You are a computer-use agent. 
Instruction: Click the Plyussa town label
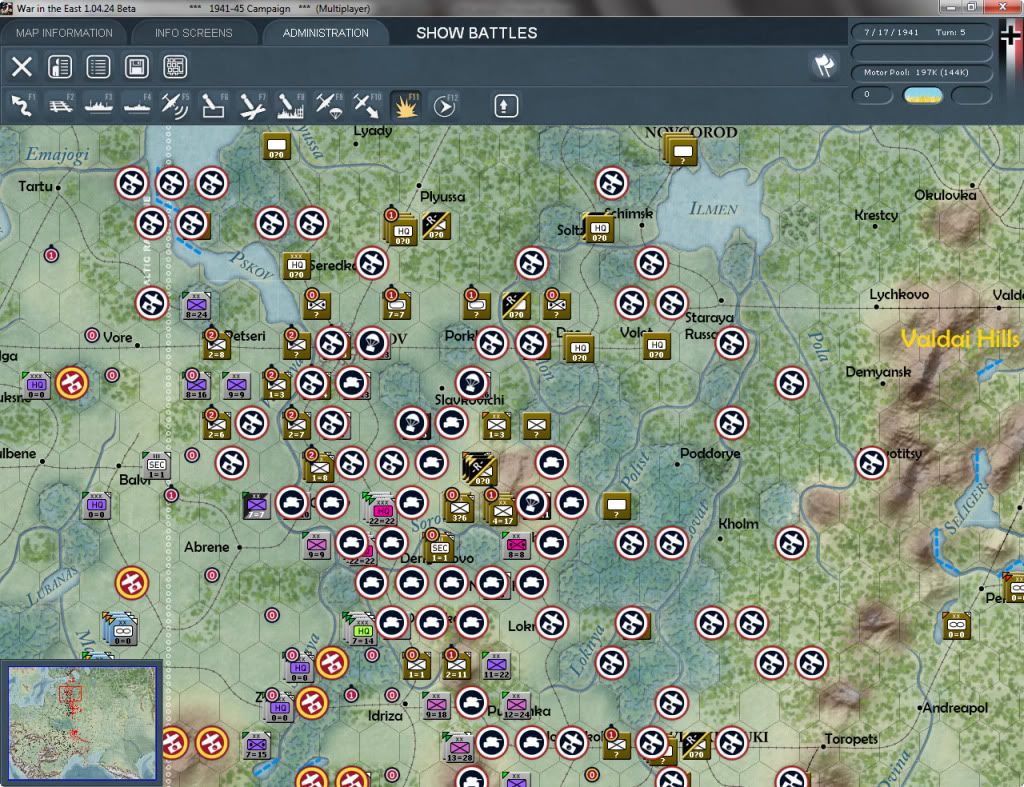pos(443,197)
